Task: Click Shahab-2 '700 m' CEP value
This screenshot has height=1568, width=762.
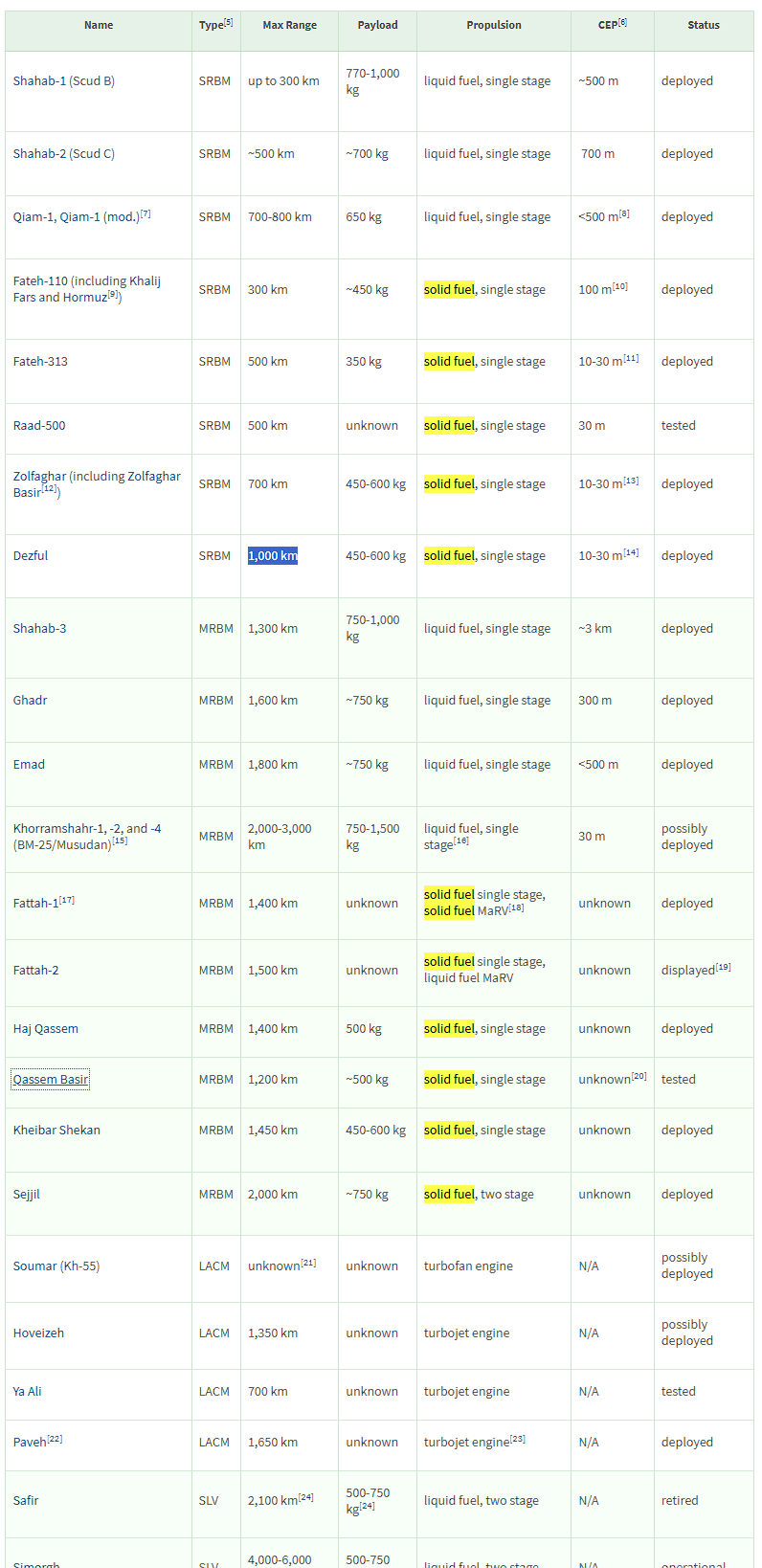Action: click(x=598, y=154)
